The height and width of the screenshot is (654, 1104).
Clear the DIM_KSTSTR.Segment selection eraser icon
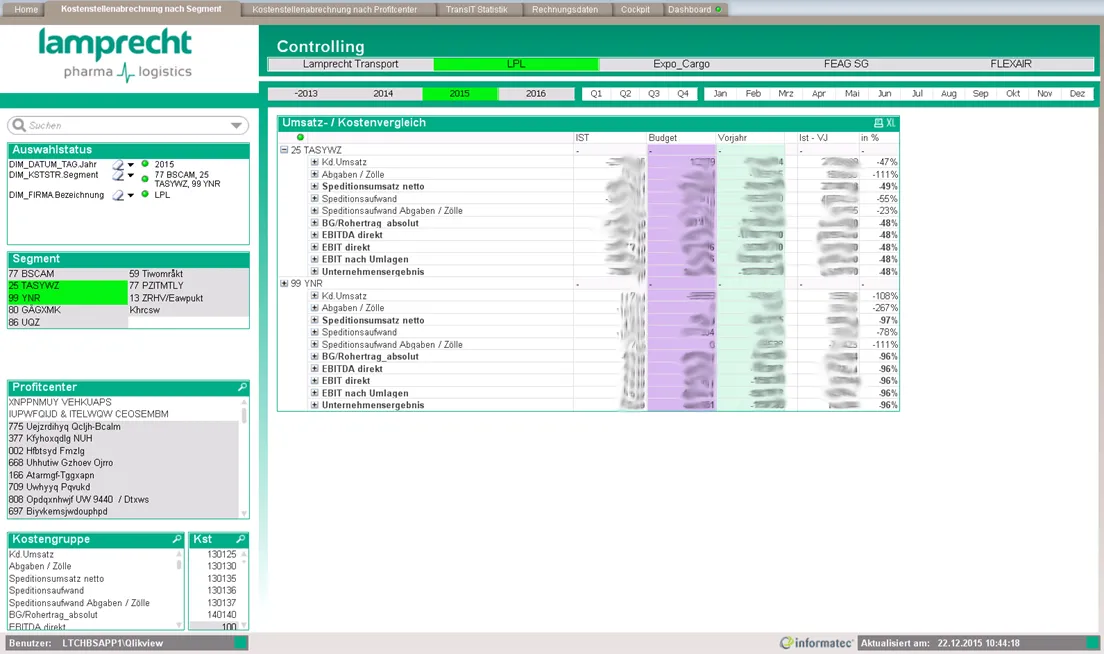(x=118, y=175)
